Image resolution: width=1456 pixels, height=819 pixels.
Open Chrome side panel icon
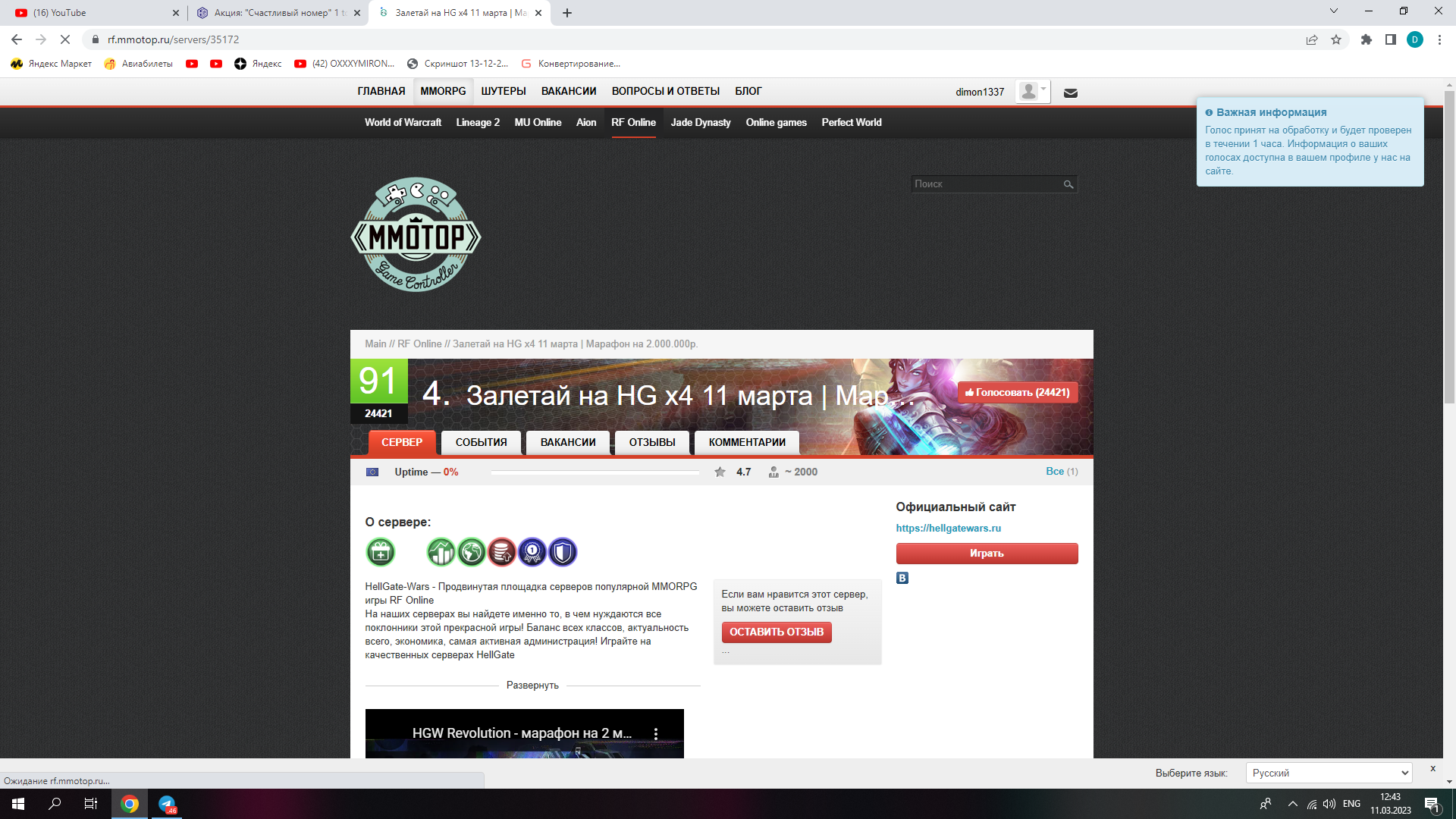click(1391, 39)
